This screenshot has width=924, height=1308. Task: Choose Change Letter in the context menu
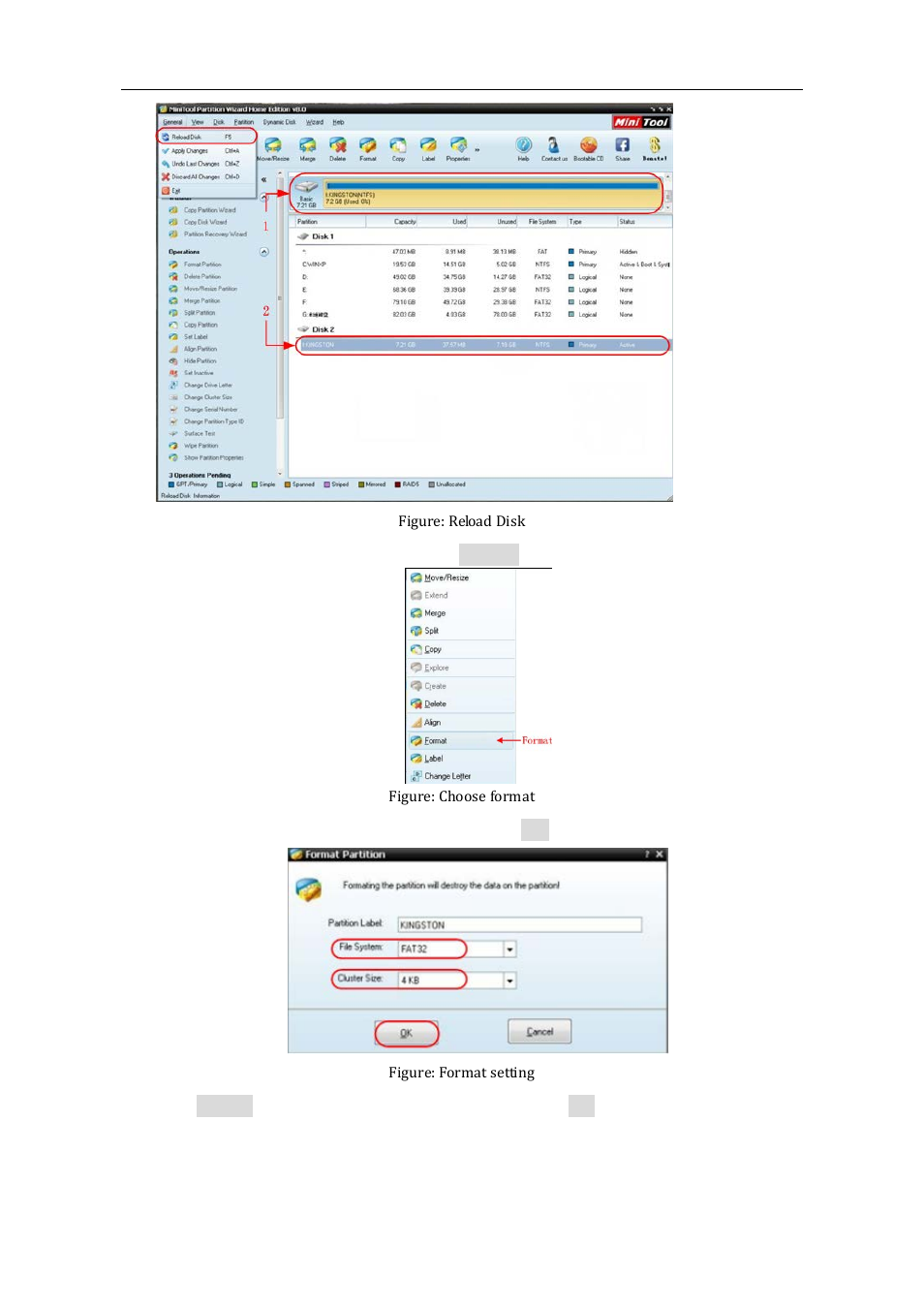tap(461, 776)
